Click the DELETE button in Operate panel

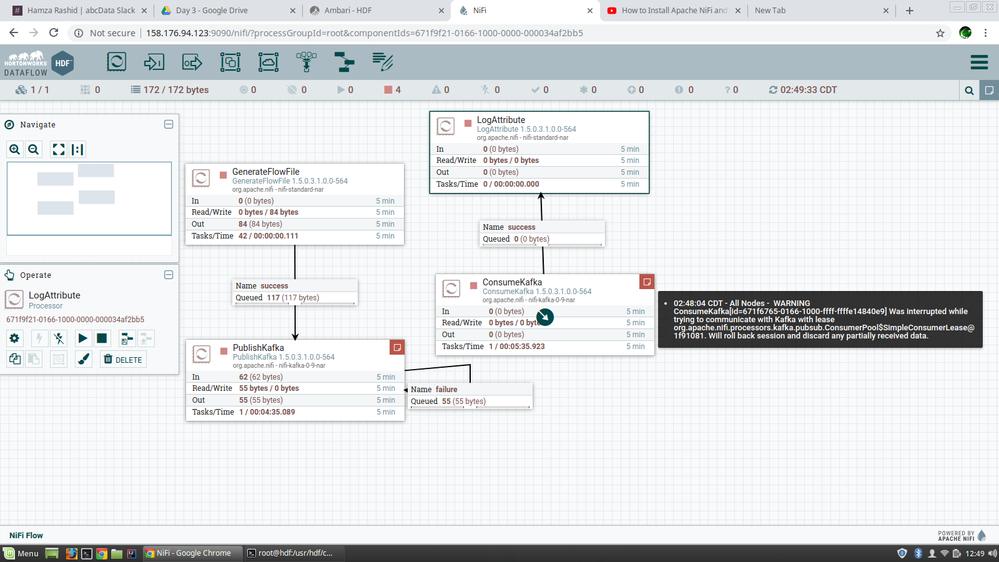[x=123, y=359]
